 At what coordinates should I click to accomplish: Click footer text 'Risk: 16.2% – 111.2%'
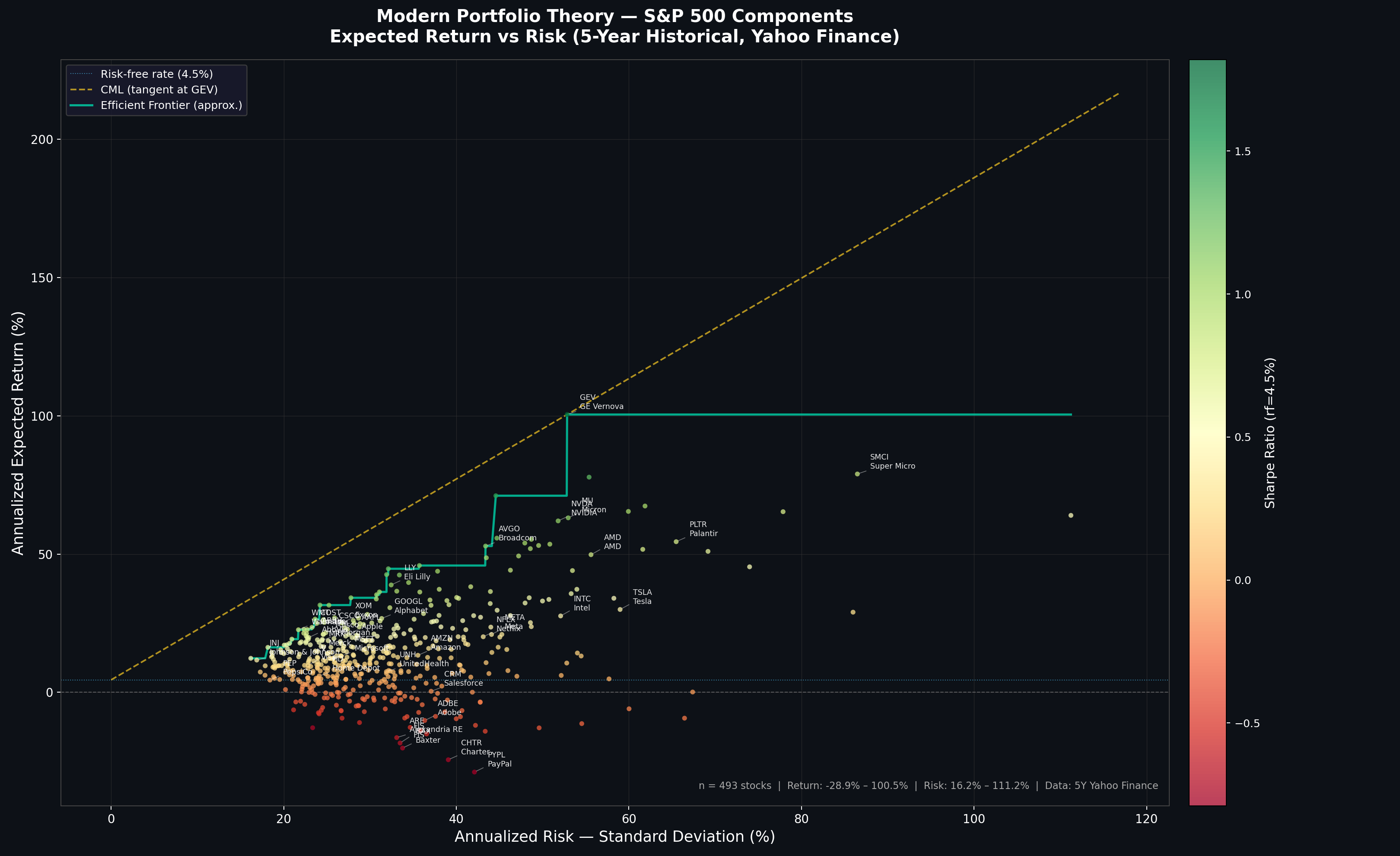976,786
